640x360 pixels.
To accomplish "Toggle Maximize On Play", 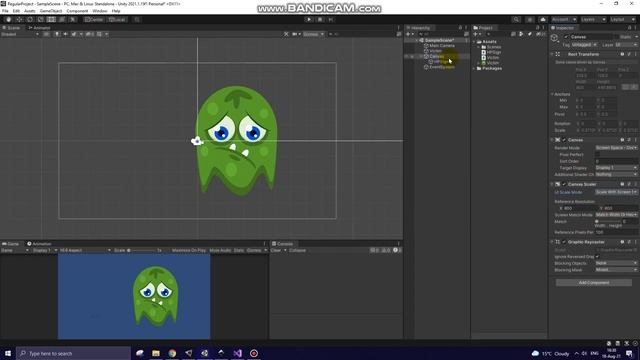I will tap(189, 250).
